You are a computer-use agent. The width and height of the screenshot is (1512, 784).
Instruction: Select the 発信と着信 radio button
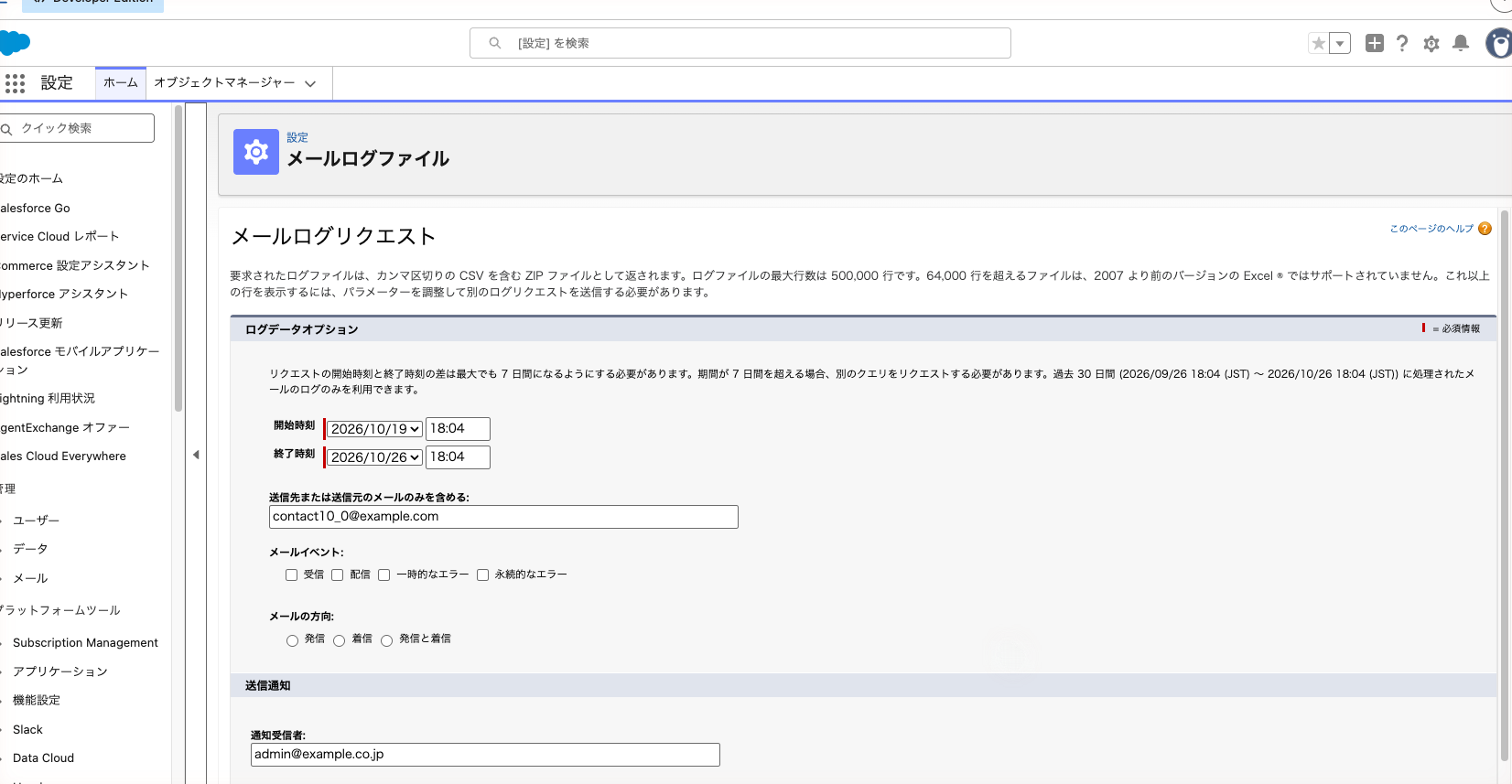coord(386,640)
